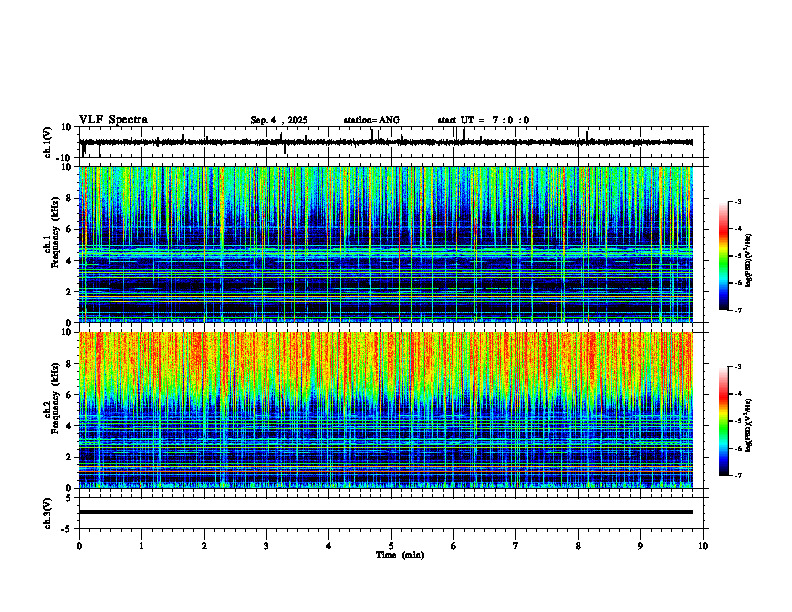This screenshot has height=612, width=792.
Task: Click the 'ch.1(V)' waveform axis label
Action: pyautogui.click(x=48, y=142)
